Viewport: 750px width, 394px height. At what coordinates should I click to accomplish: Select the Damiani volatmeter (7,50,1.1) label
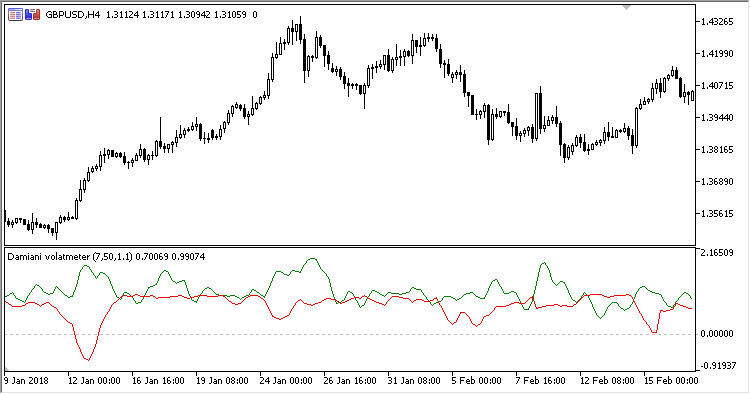click(x=70, y=257)
